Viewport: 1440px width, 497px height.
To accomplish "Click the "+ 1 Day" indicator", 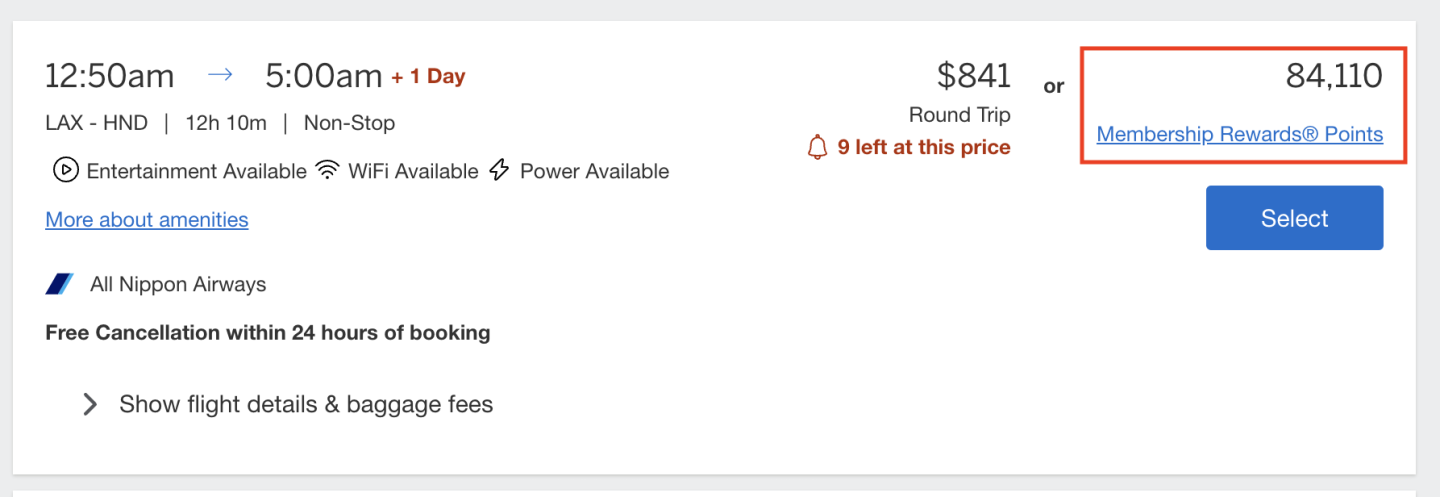I will [x=428, y=76].
